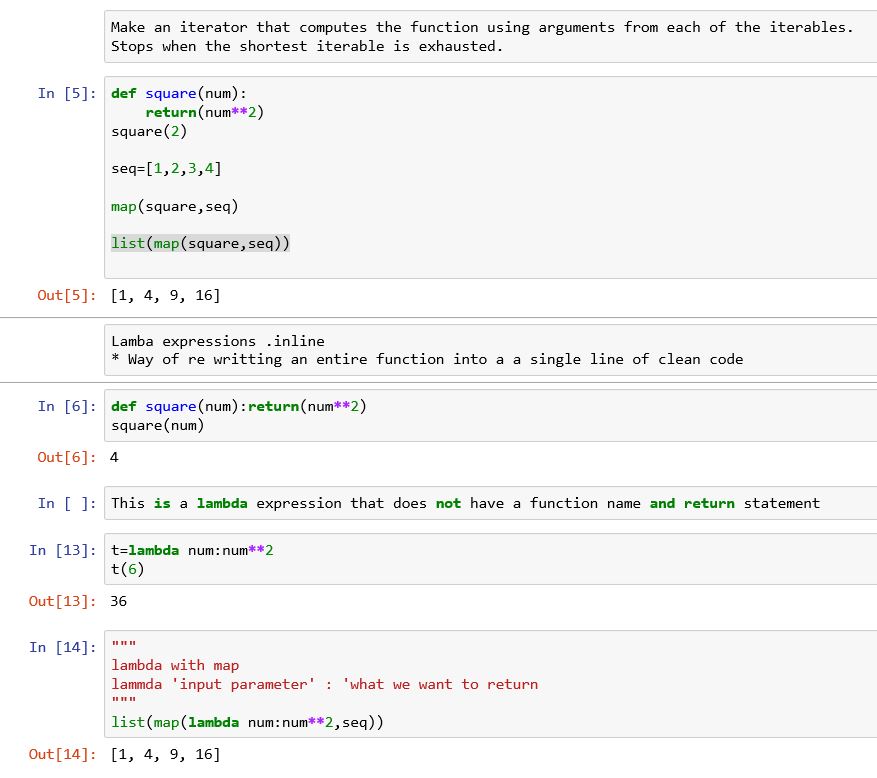Click the Out[5] output [1, 4, 9, 16]

166,294
